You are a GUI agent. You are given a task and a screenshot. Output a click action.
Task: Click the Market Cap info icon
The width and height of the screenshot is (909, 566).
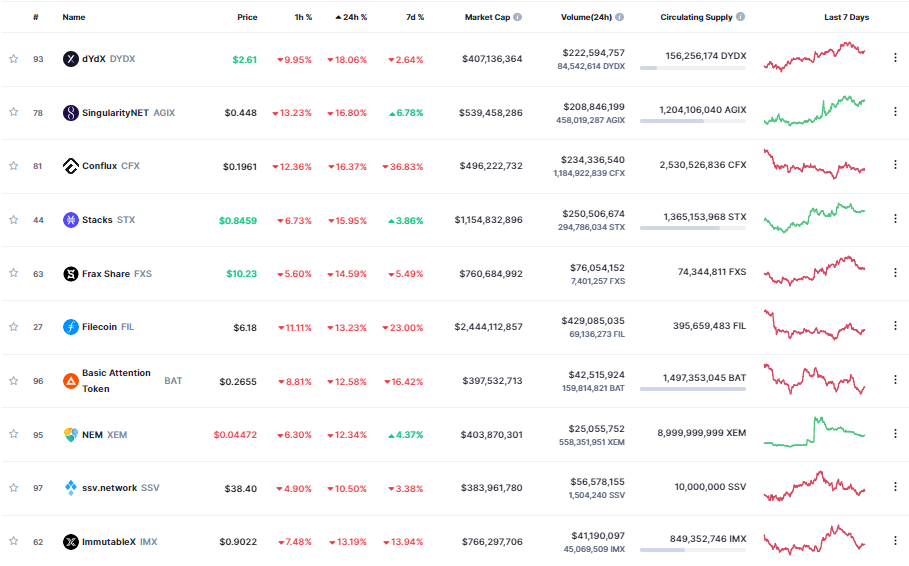518,17
